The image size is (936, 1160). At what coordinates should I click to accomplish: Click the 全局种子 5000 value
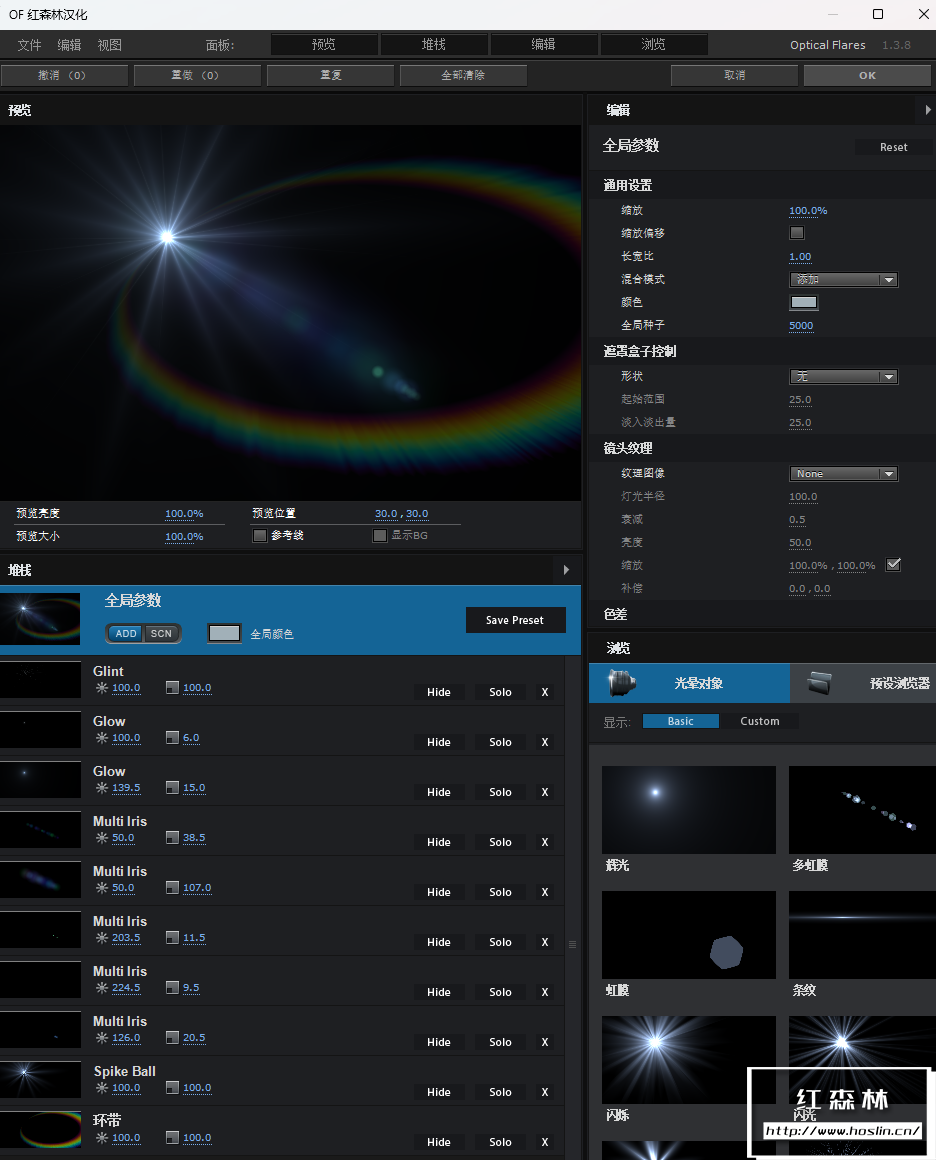click(x=801, y=326)
